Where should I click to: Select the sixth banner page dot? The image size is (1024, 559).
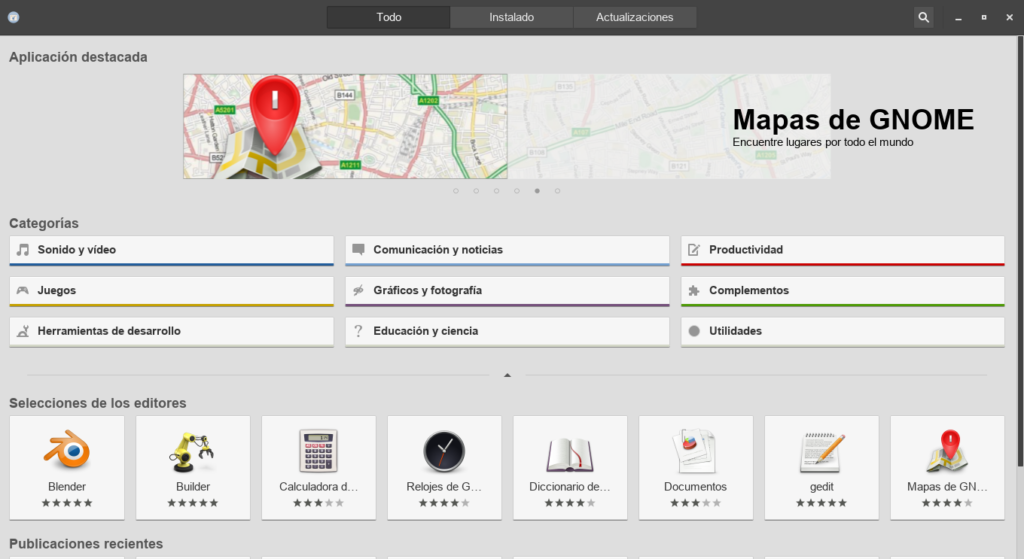pos(557,191)
